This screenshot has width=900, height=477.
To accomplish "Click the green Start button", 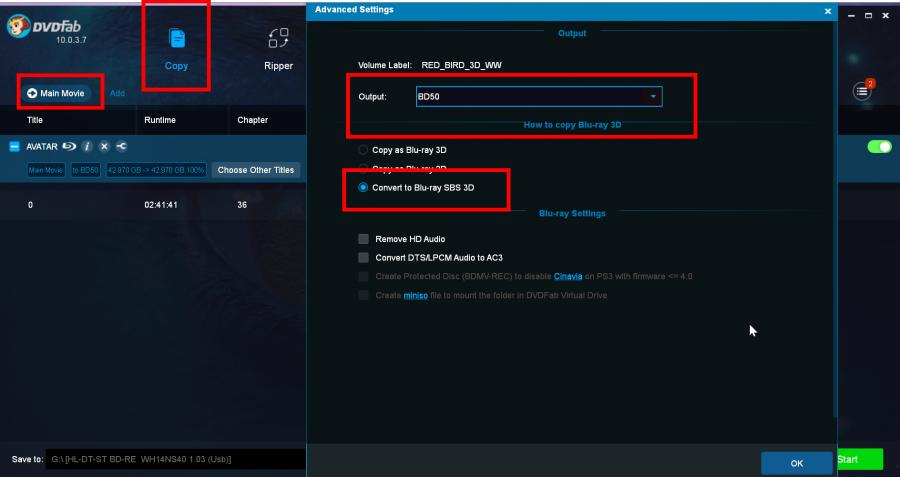I will pyautogui.click(x=859, y=460).
